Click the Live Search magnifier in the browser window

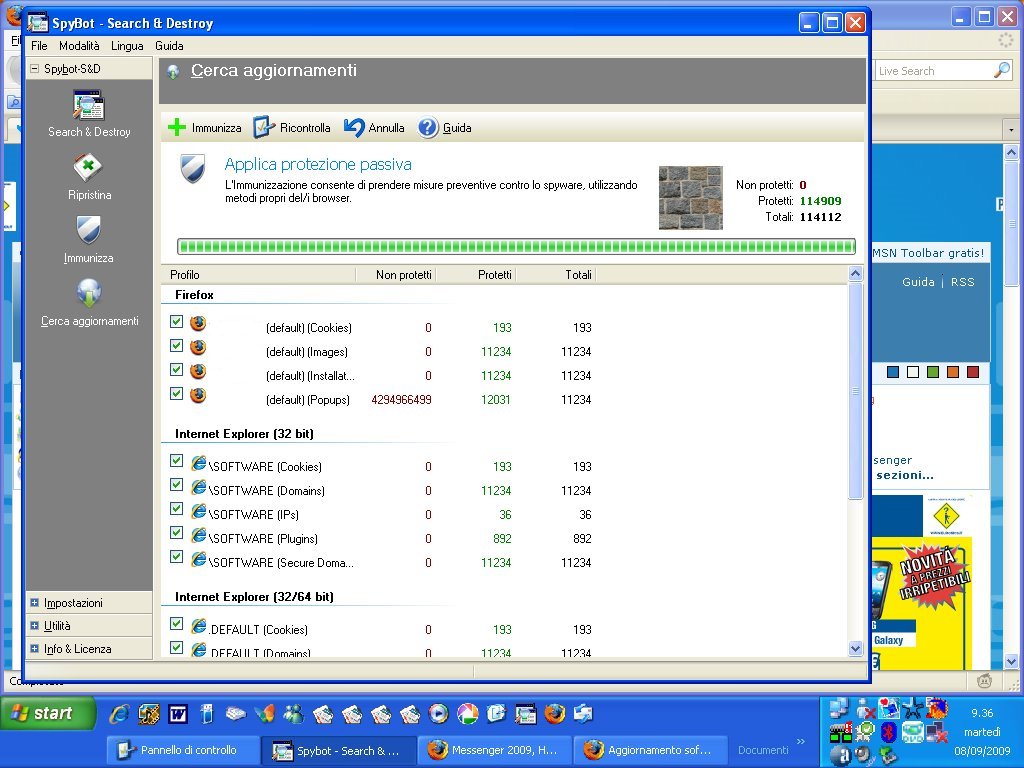tap(1002, 71)
